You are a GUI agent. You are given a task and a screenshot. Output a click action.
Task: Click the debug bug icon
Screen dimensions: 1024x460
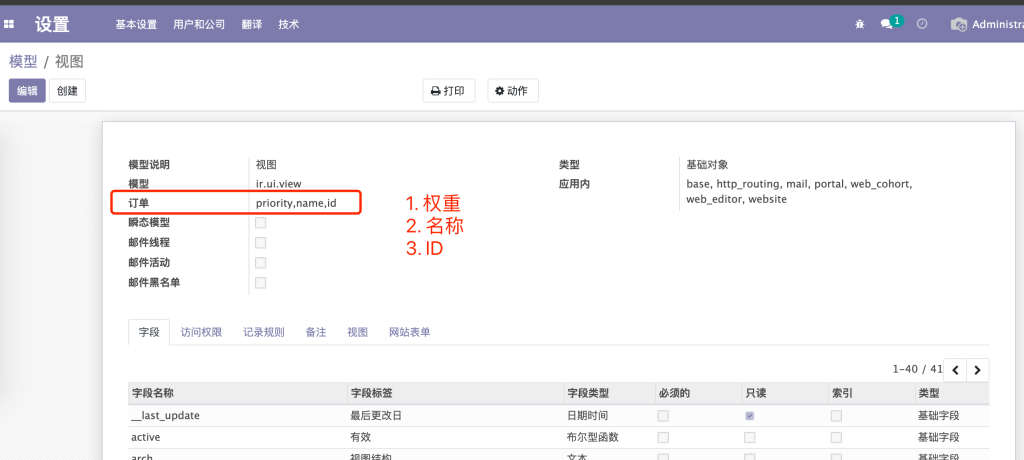coord(859,24)
